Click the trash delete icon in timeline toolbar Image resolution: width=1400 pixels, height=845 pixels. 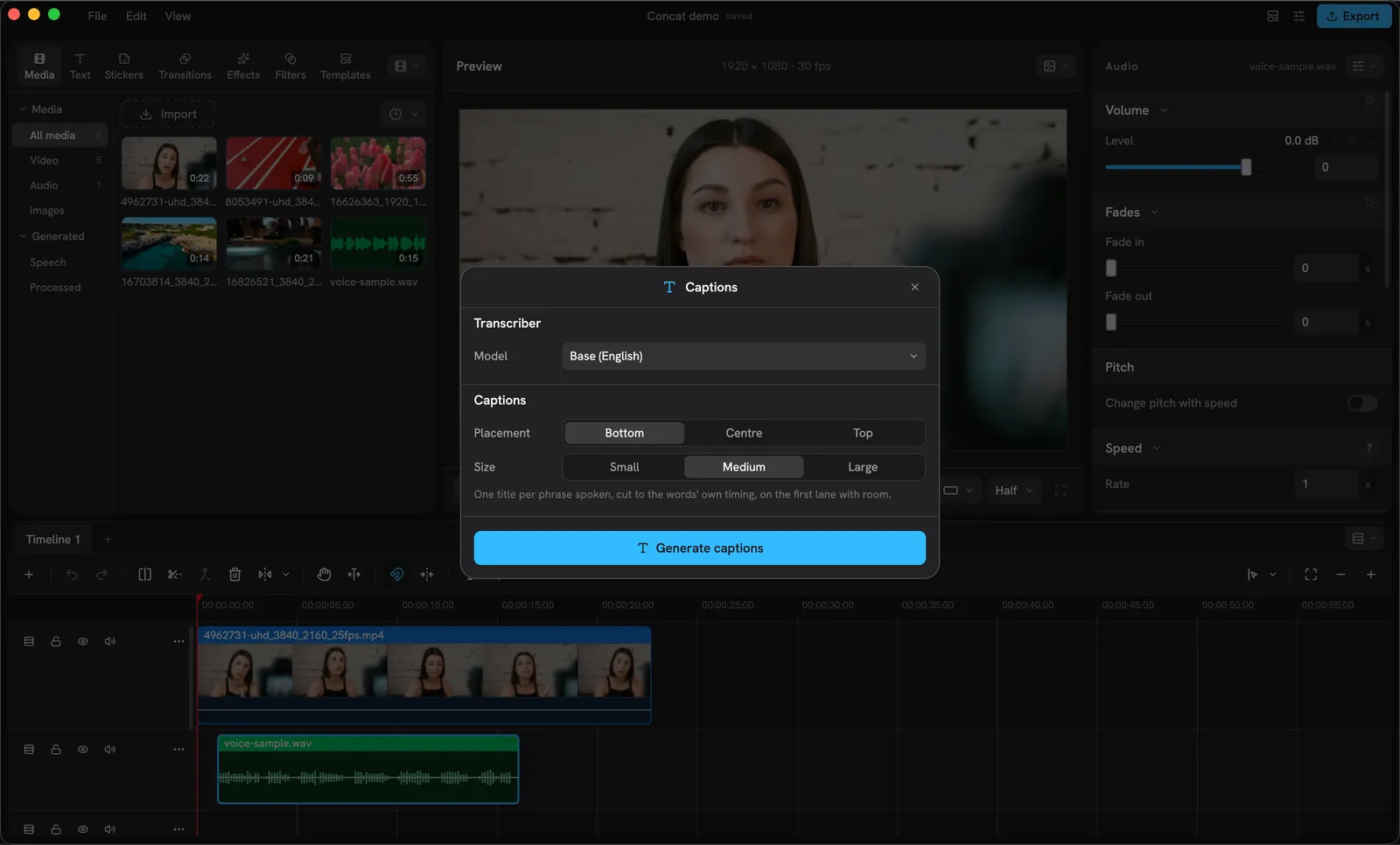pos(234,575)
